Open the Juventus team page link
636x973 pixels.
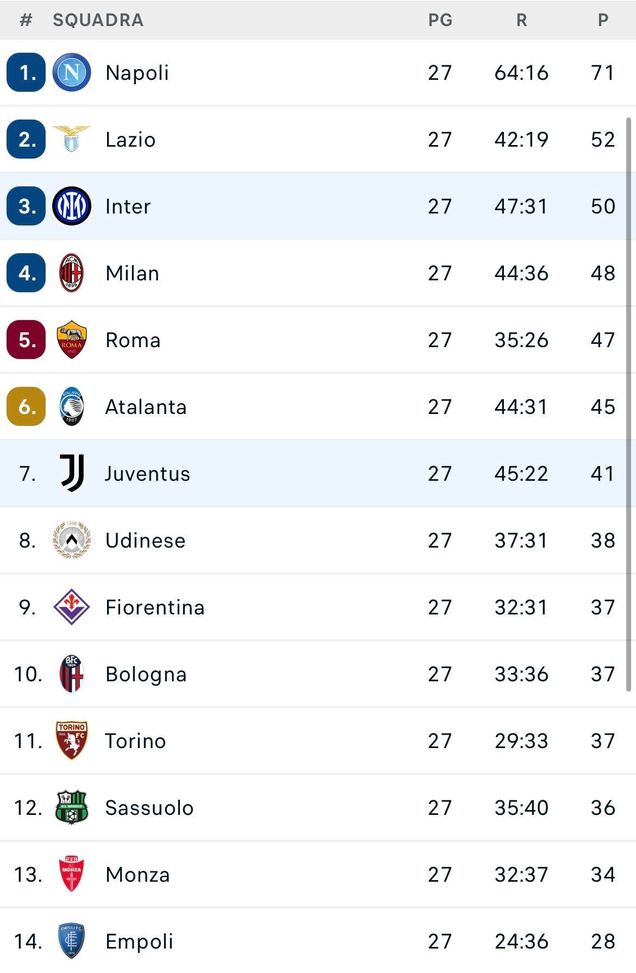[x=147, y=474]
